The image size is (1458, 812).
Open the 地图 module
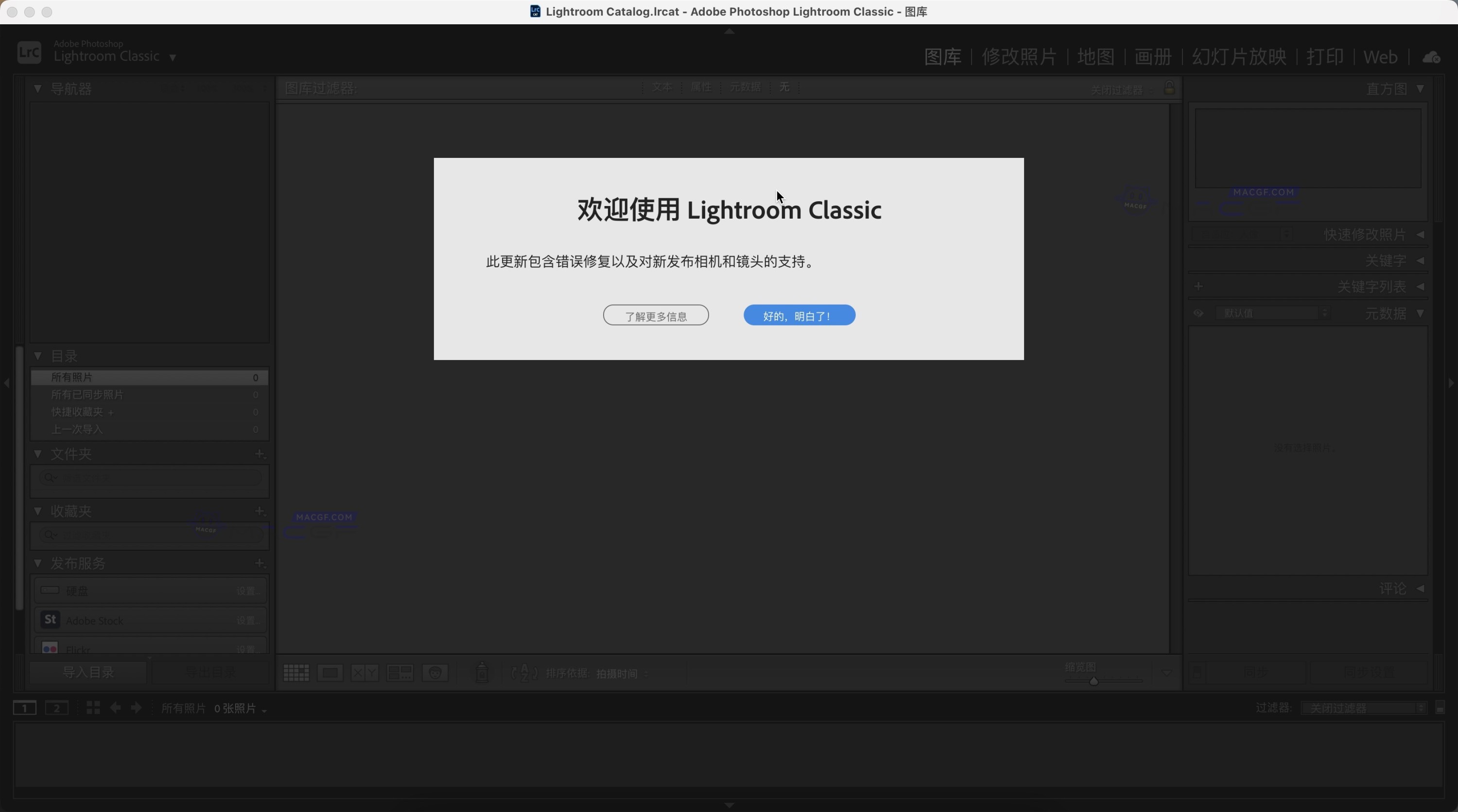coord(1096,56)
